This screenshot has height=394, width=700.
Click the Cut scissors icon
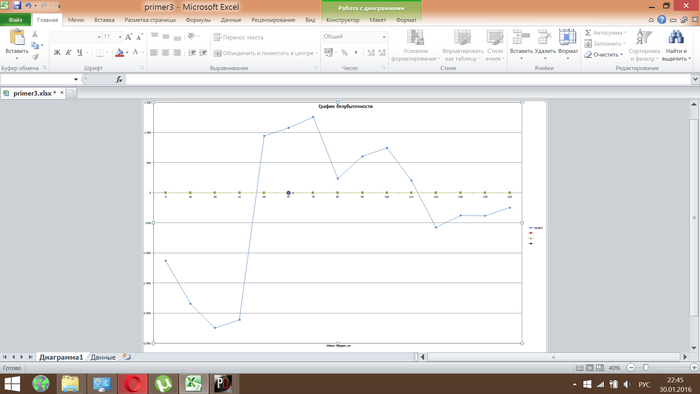35,34
